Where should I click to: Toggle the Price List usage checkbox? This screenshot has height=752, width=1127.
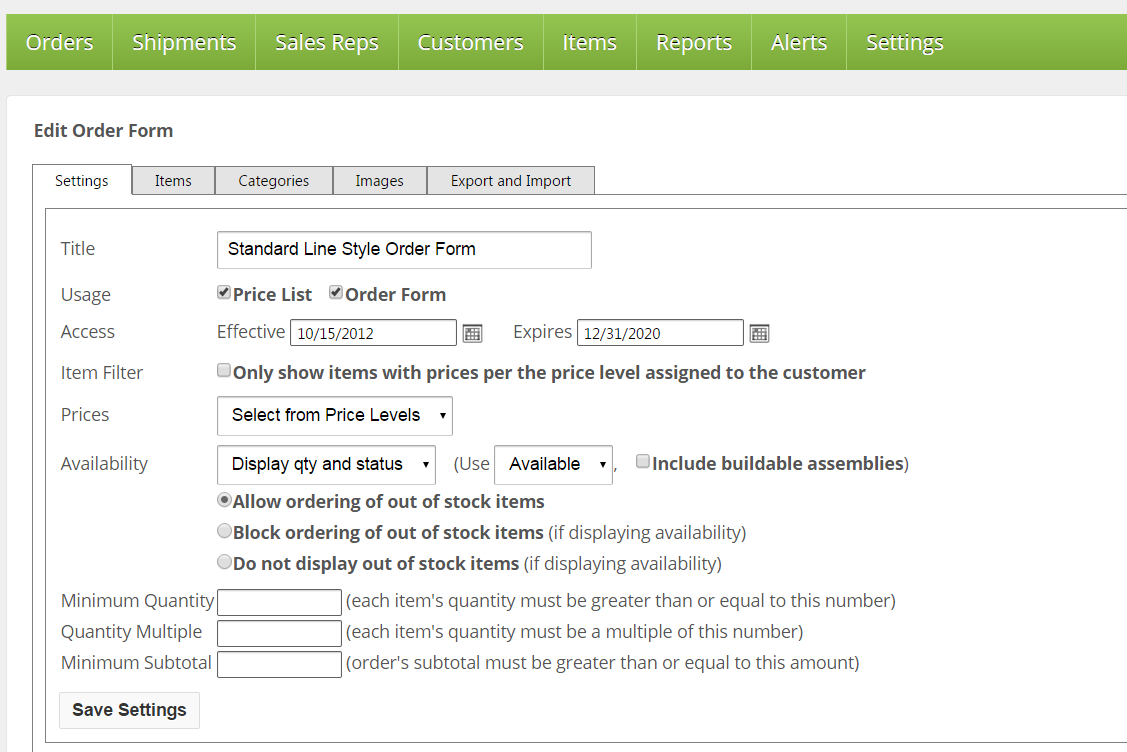[224, 293]
